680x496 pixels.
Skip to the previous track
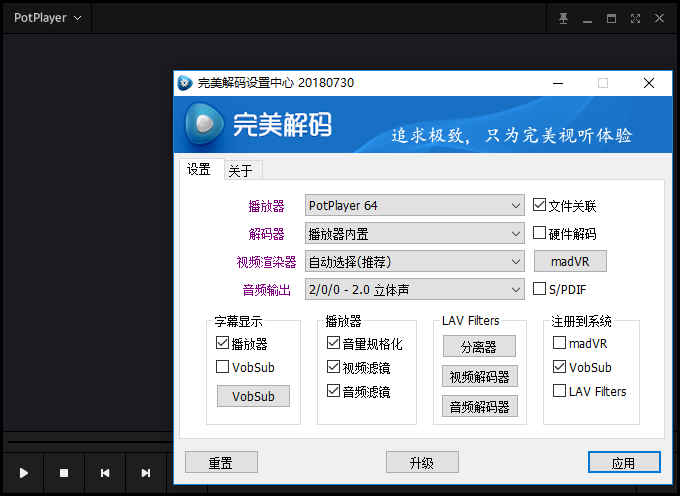tap(105, 473)
